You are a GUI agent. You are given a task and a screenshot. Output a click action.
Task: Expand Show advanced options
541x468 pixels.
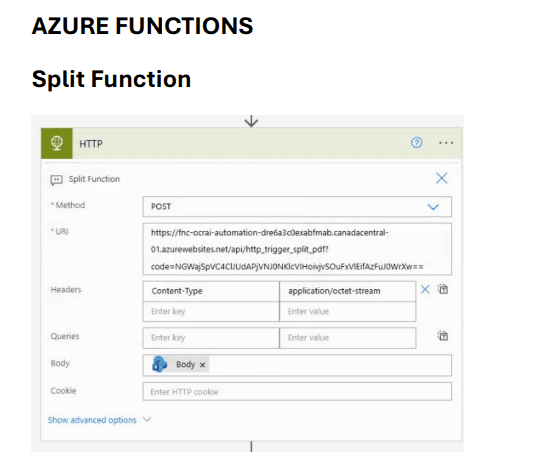point(92,420)
